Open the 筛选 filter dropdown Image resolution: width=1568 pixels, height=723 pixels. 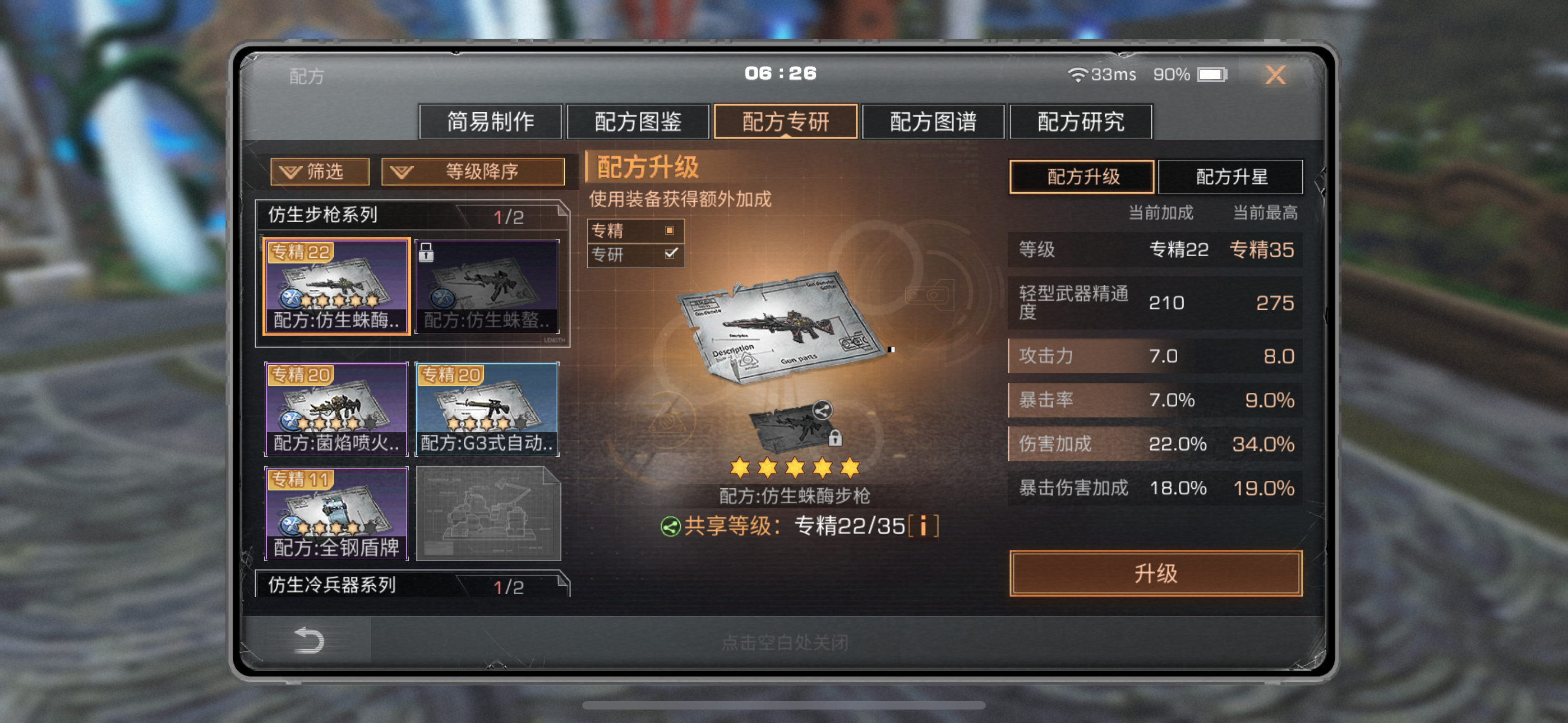click(x=320, y=172)
